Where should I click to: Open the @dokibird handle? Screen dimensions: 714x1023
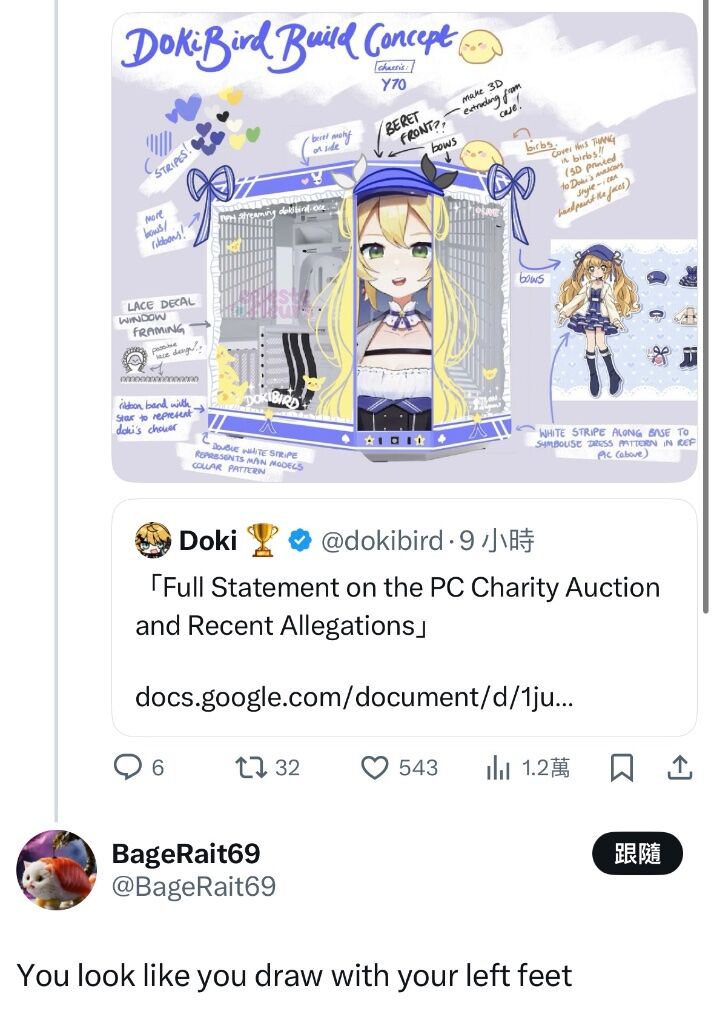click(x=382, y=540)
